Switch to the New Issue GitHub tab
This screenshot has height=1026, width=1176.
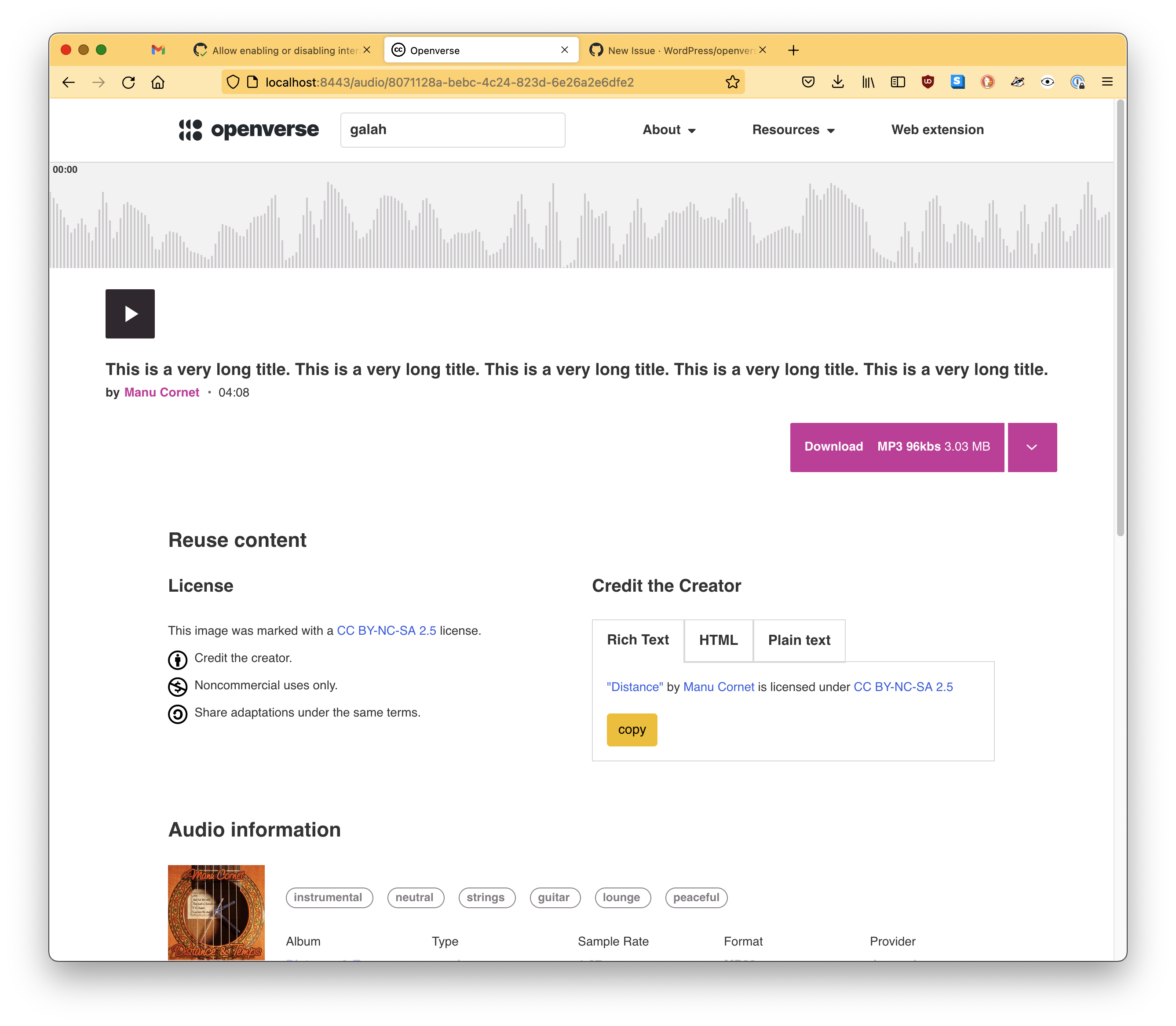(678, 51)
